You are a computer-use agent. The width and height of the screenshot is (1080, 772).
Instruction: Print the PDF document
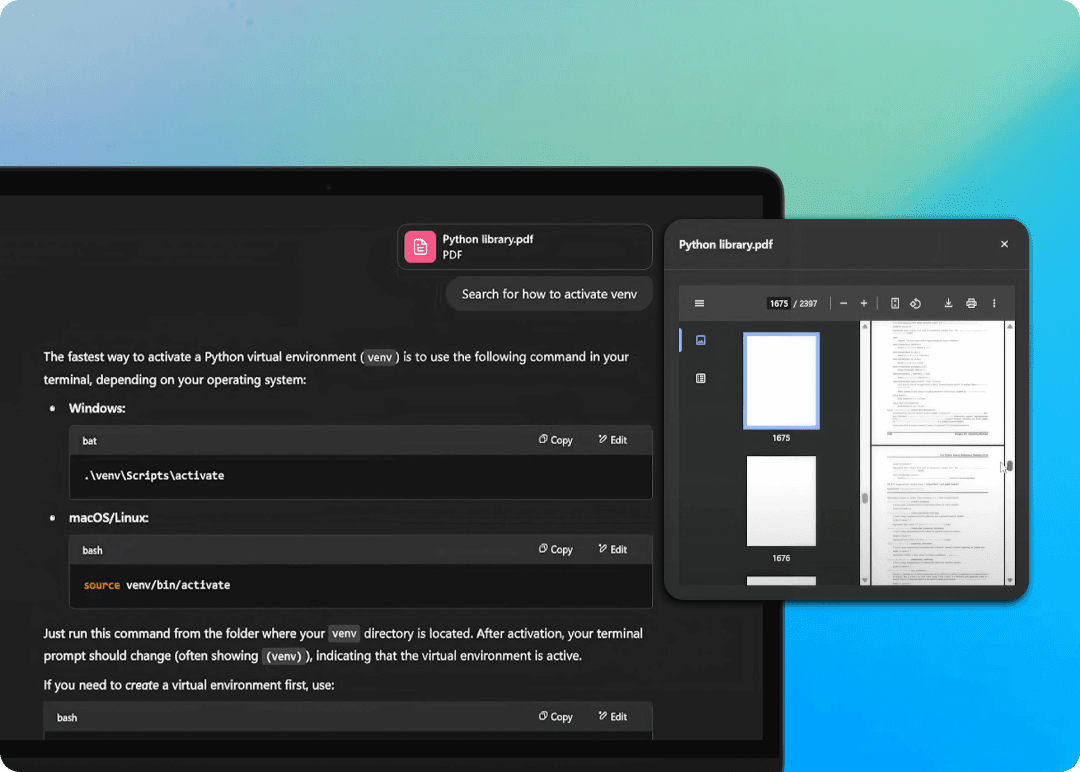(971, 304)
